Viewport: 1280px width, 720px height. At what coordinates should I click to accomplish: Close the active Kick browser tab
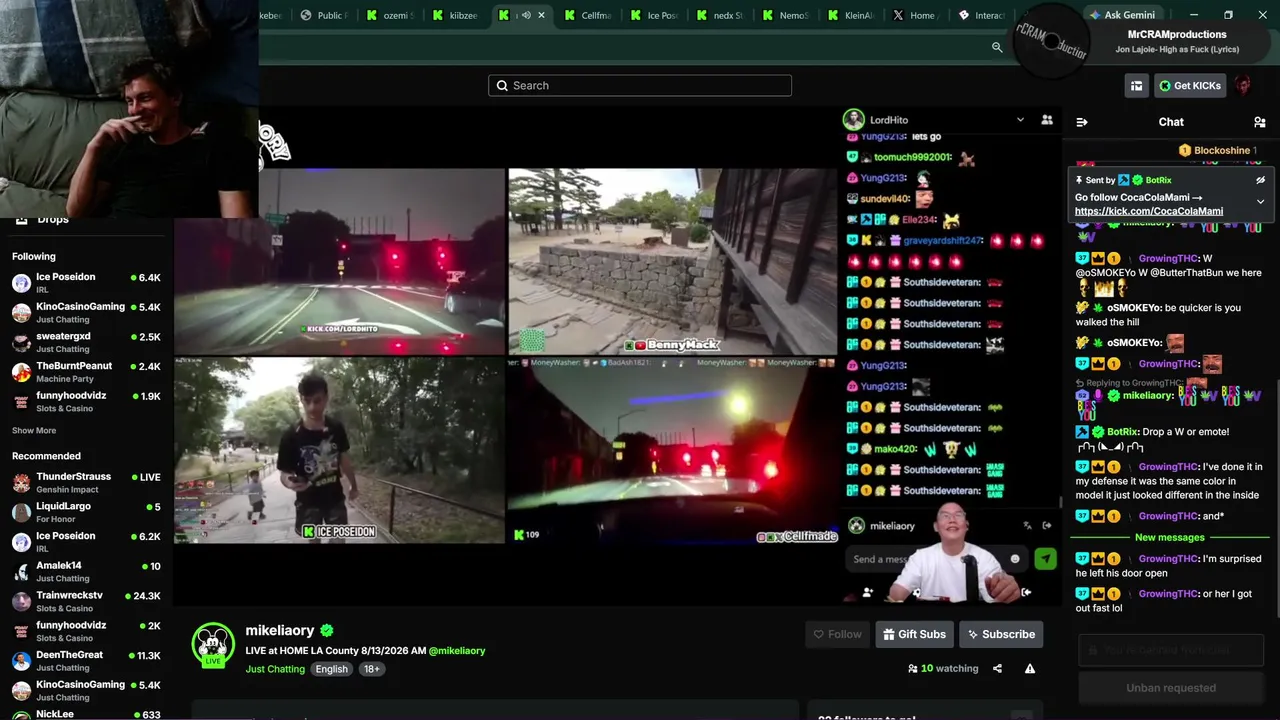click(x=542, y=15)
